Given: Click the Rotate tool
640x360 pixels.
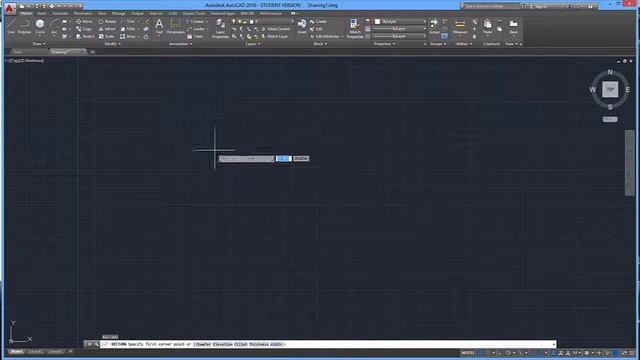Looking at the screenshot, I should [x=107, y=21].
